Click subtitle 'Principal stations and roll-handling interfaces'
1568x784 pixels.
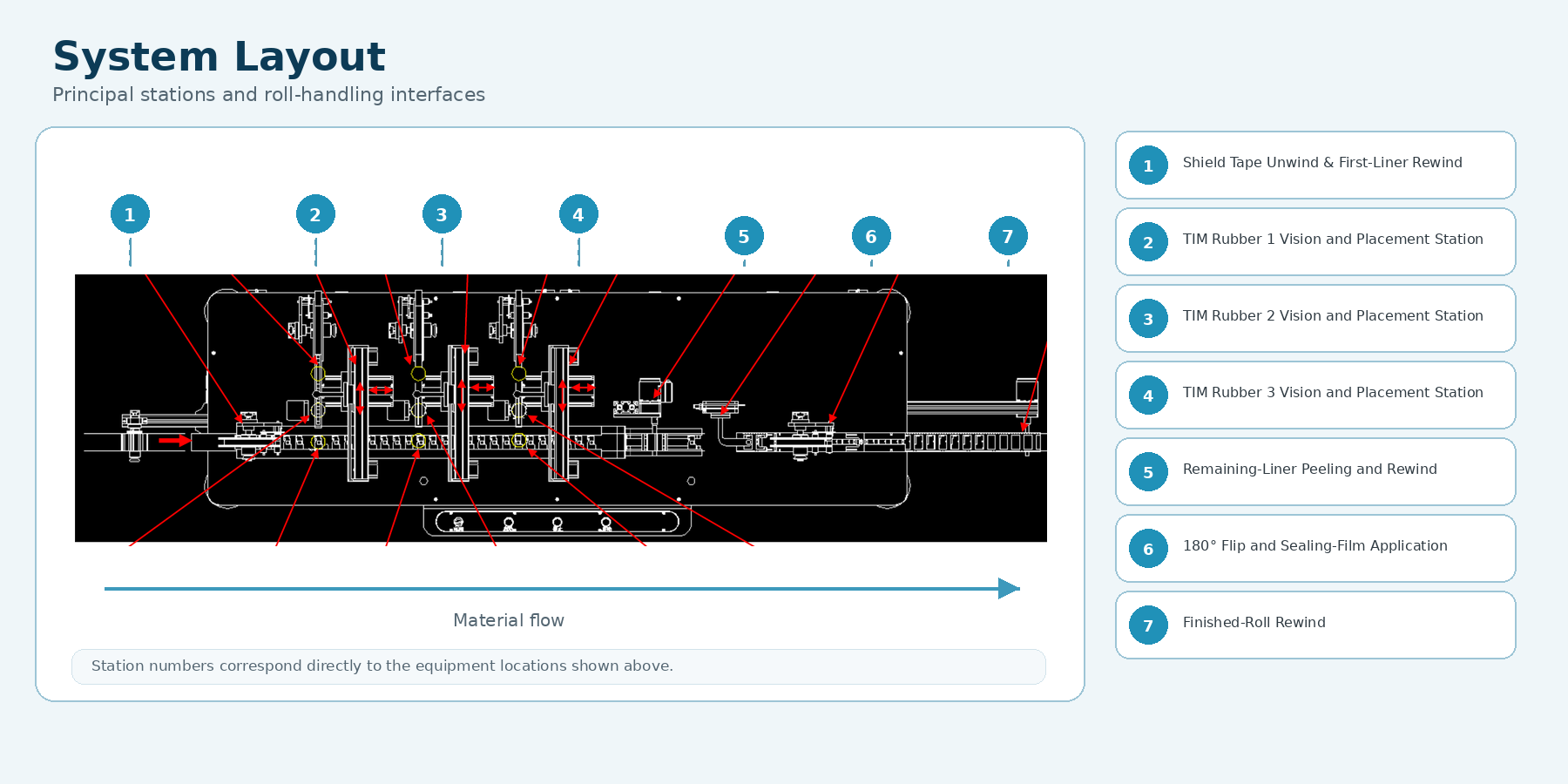click(x=268, y=94)
